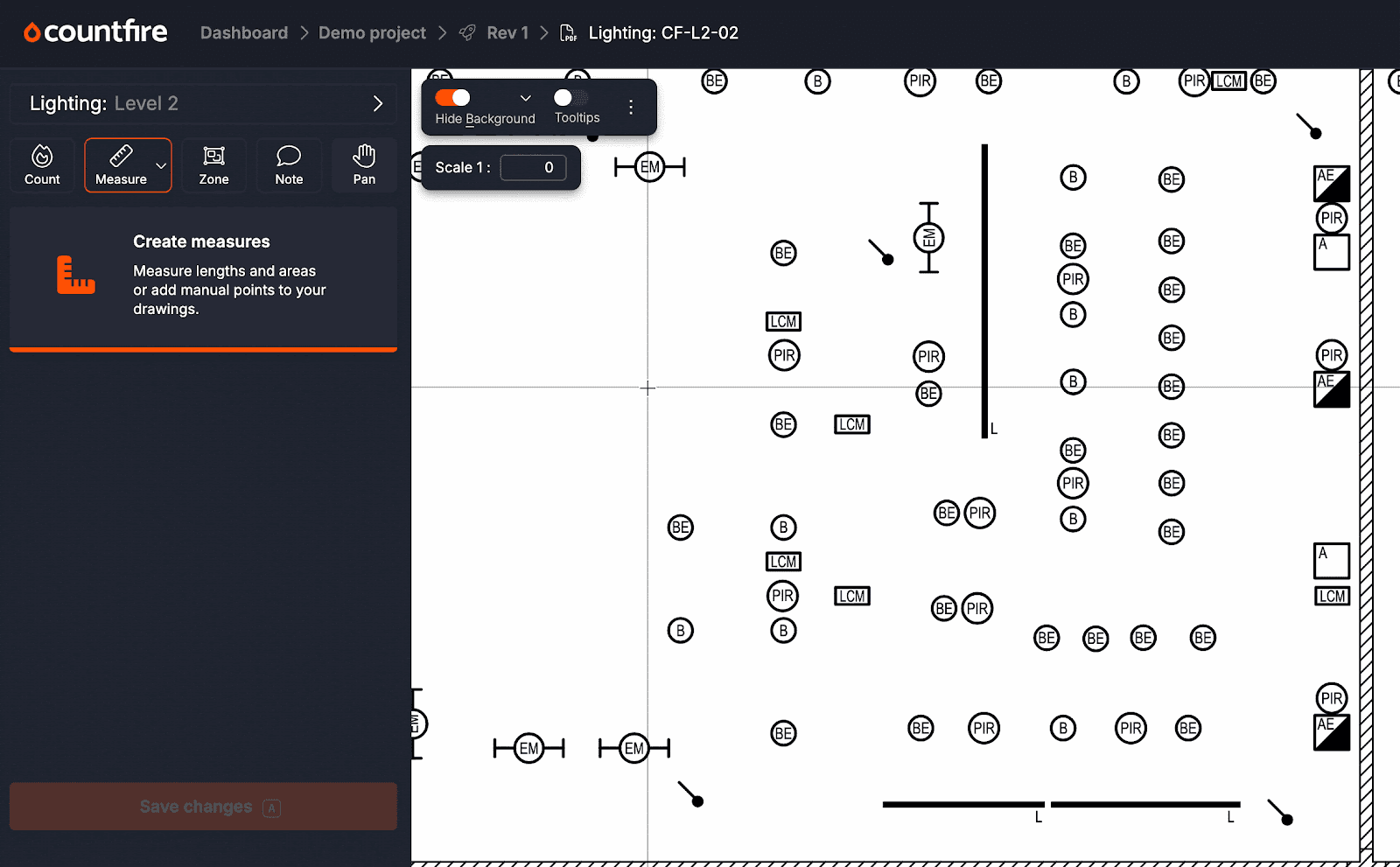Expand the Measure tool dropdown arrow
Image resolution: width=1400 pixels, height=867 pixels.
[x=161, y=165]
